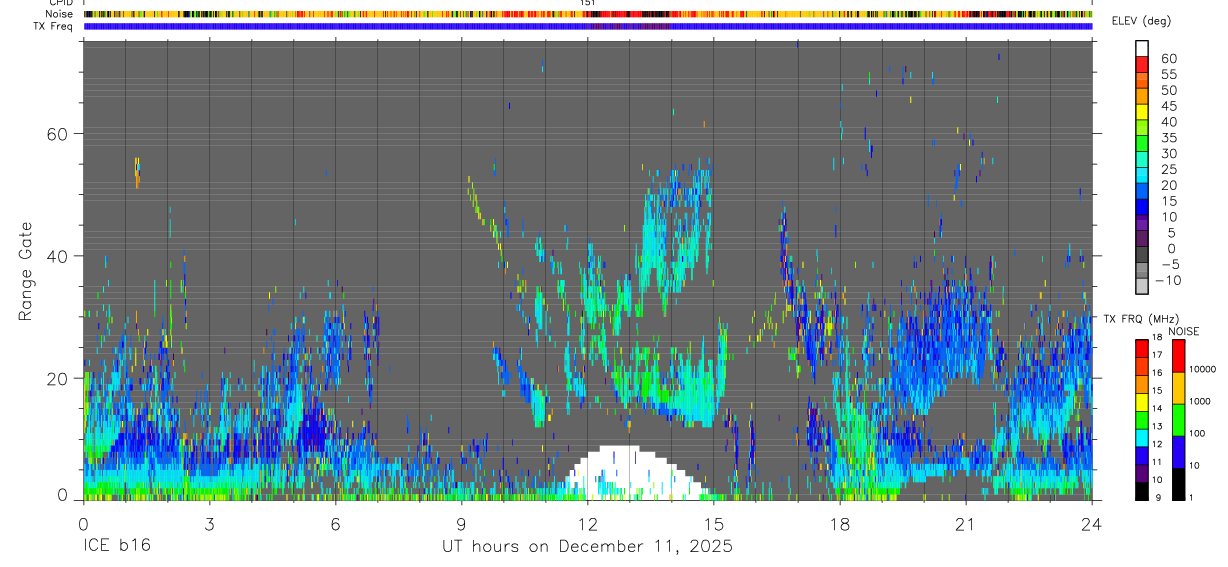Pick the black bottom segment of the TX FRQ bar
Viewport: 1228px width, 567px height.
[1141, 491]
